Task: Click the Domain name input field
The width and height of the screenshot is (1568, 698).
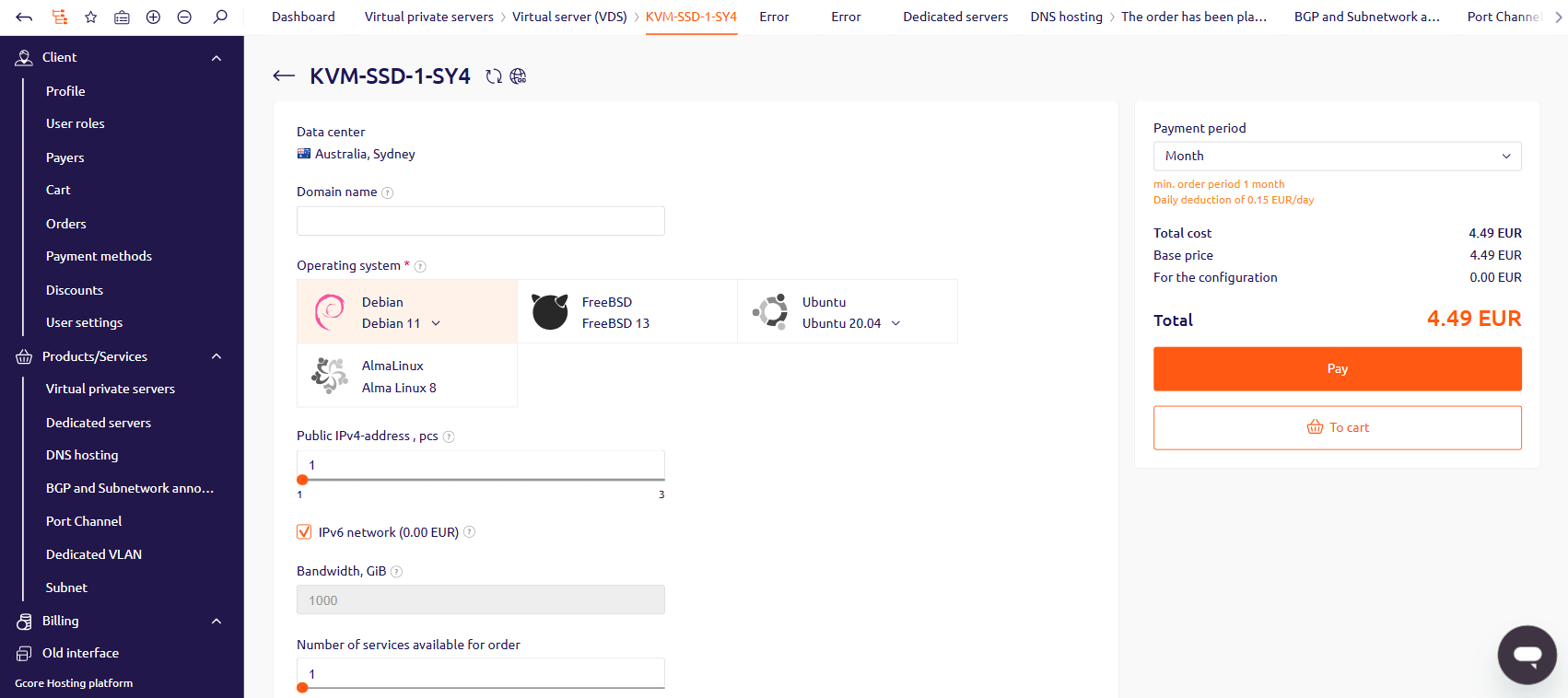Action: click(480, 221)
